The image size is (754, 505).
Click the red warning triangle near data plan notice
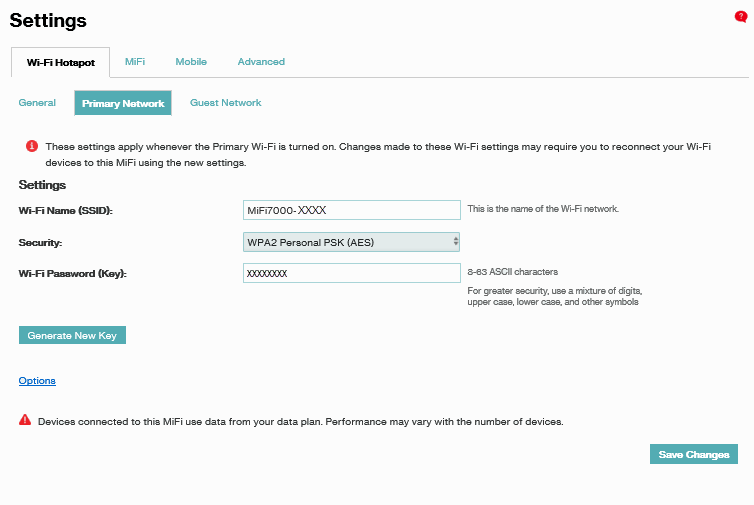tap(25, 421)
